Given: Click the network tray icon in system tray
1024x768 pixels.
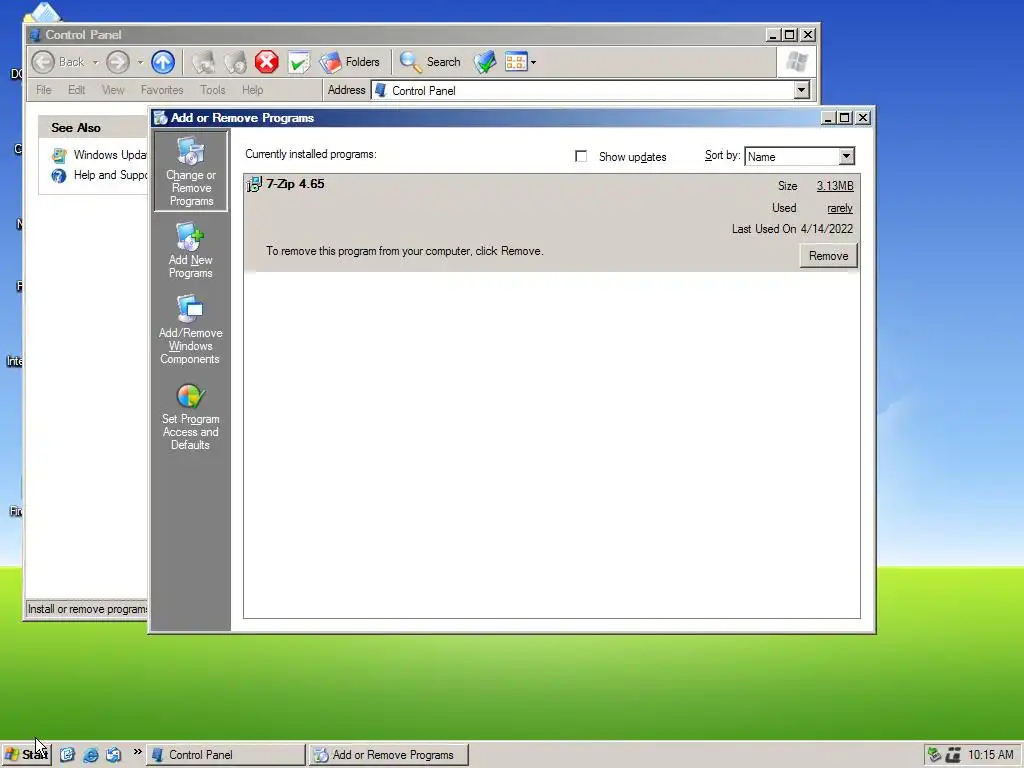Looking at the screenshot, I should 935,755.
